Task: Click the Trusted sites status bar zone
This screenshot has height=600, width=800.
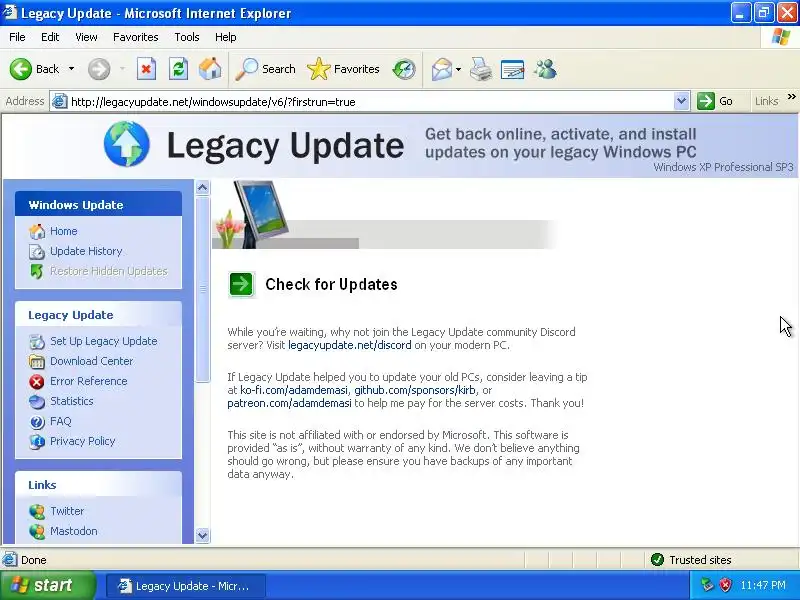Action: click(x=691, y=560)
